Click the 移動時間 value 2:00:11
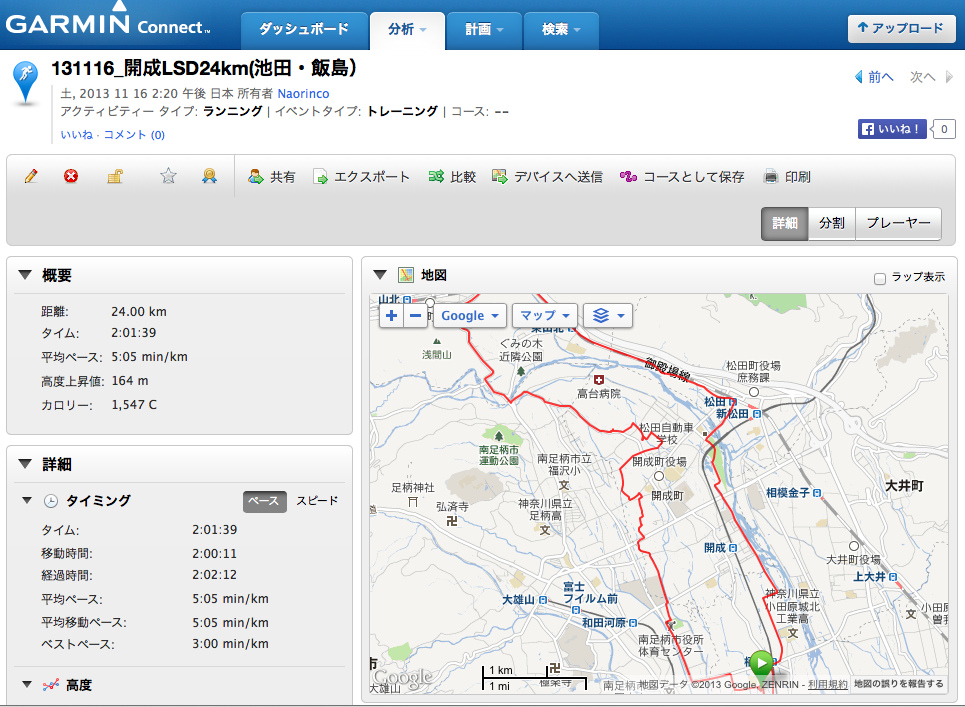This screenshot has width=965, height=707. (x=214, y=554)
